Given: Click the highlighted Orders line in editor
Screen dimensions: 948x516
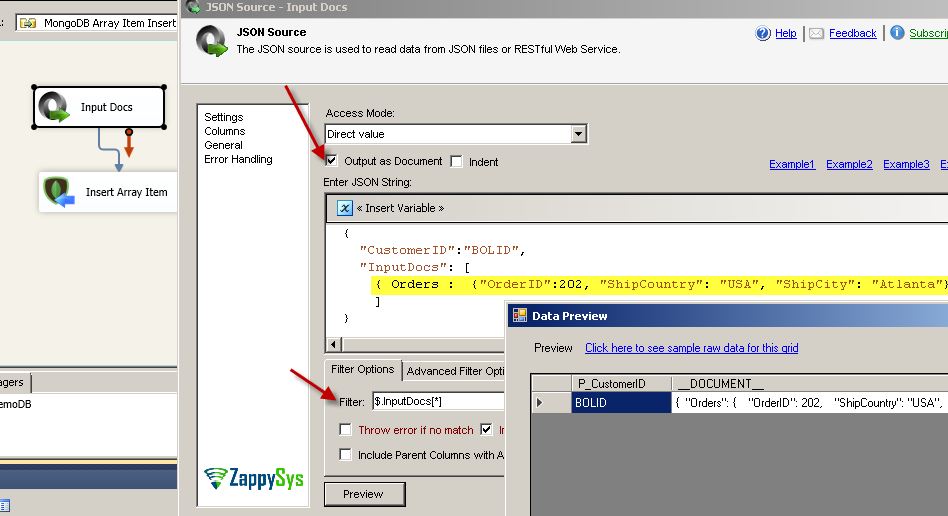Looking at the screenshot, I should (659, 284).
